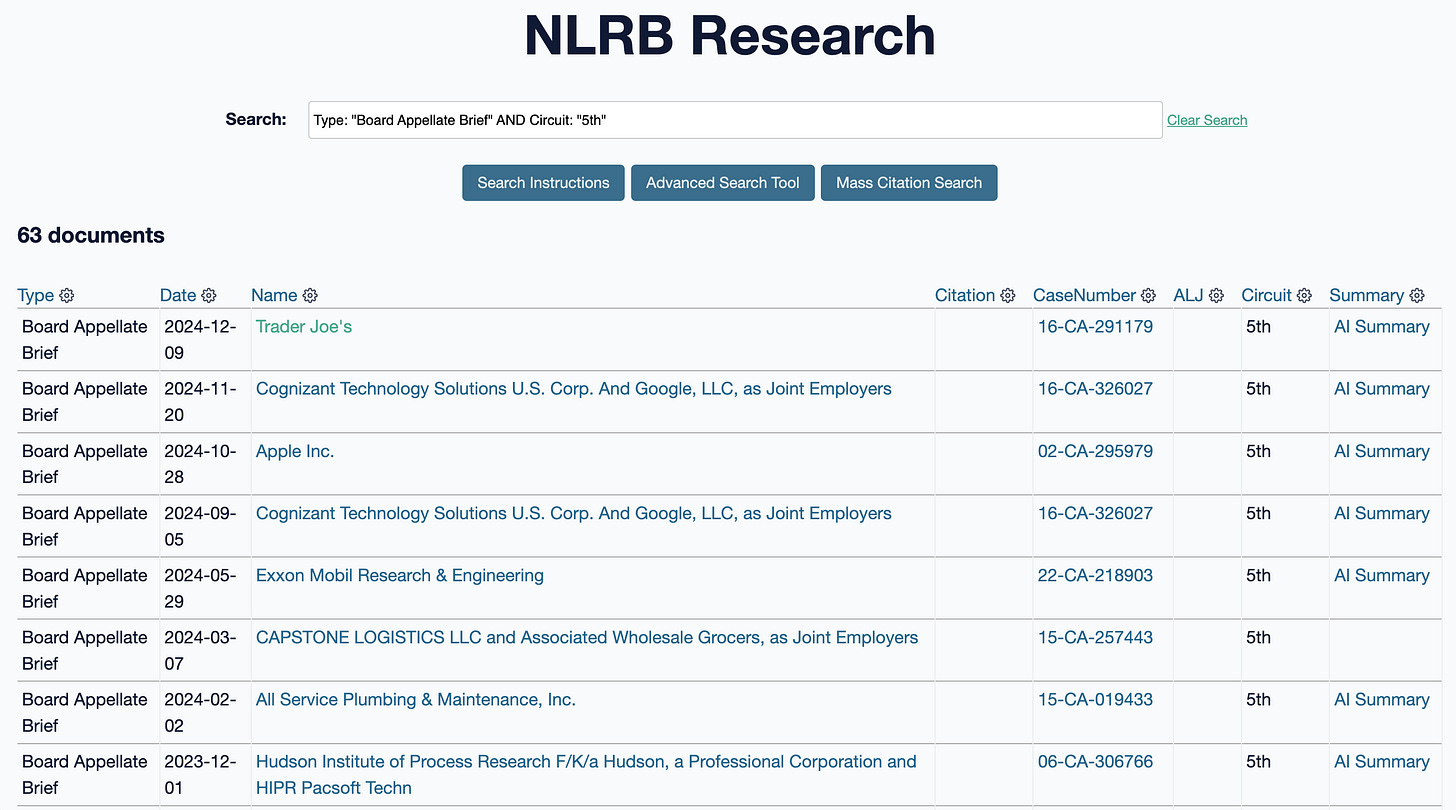Viewport: 1456px width, 810px height.
Task: View AI Summary for the 2024-09-05 brief
Action: click(1382, 513)
